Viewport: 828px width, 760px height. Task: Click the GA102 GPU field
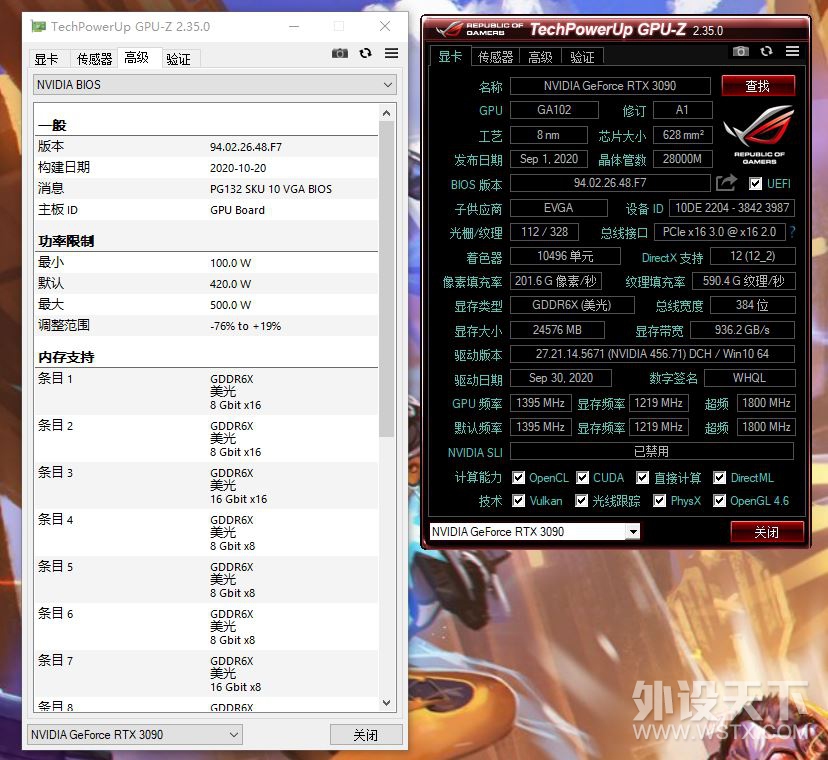coord(554,110)
